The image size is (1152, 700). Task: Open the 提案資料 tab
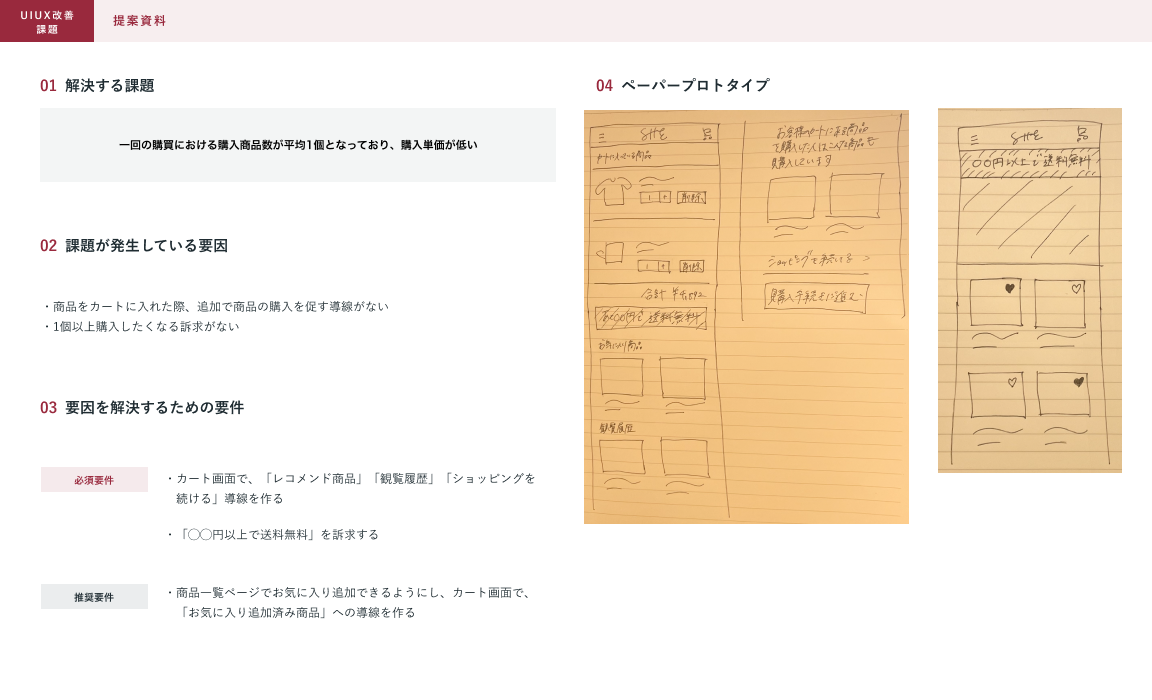click(139, 21)
